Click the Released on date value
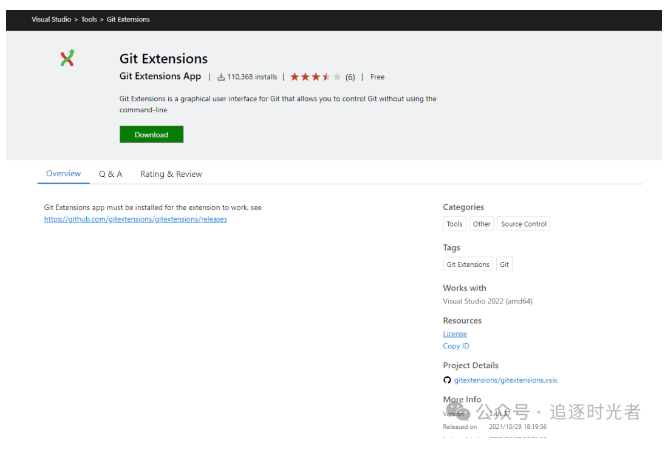666x457 pixels. [518, 426]
